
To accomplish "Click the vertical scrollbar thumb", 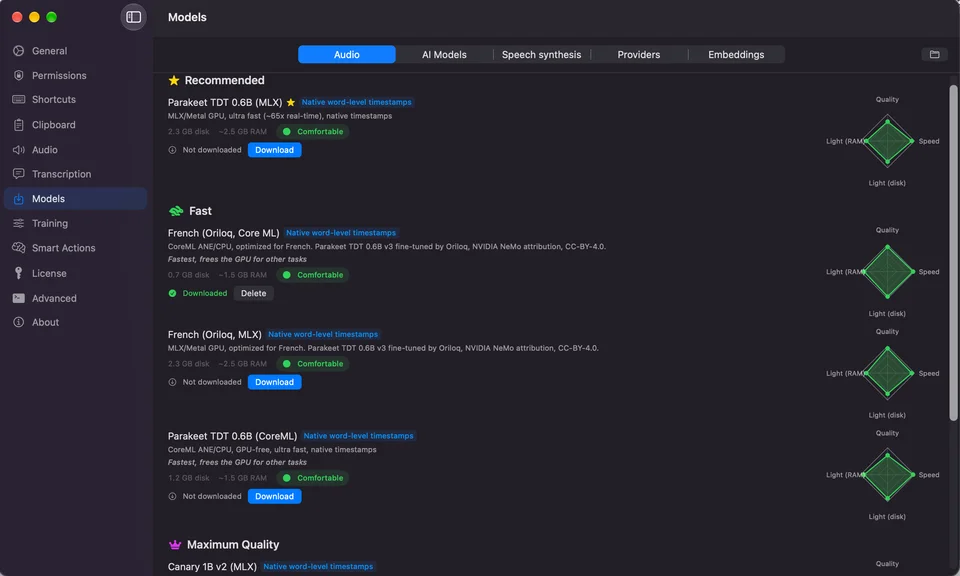I will coord(953,253).
